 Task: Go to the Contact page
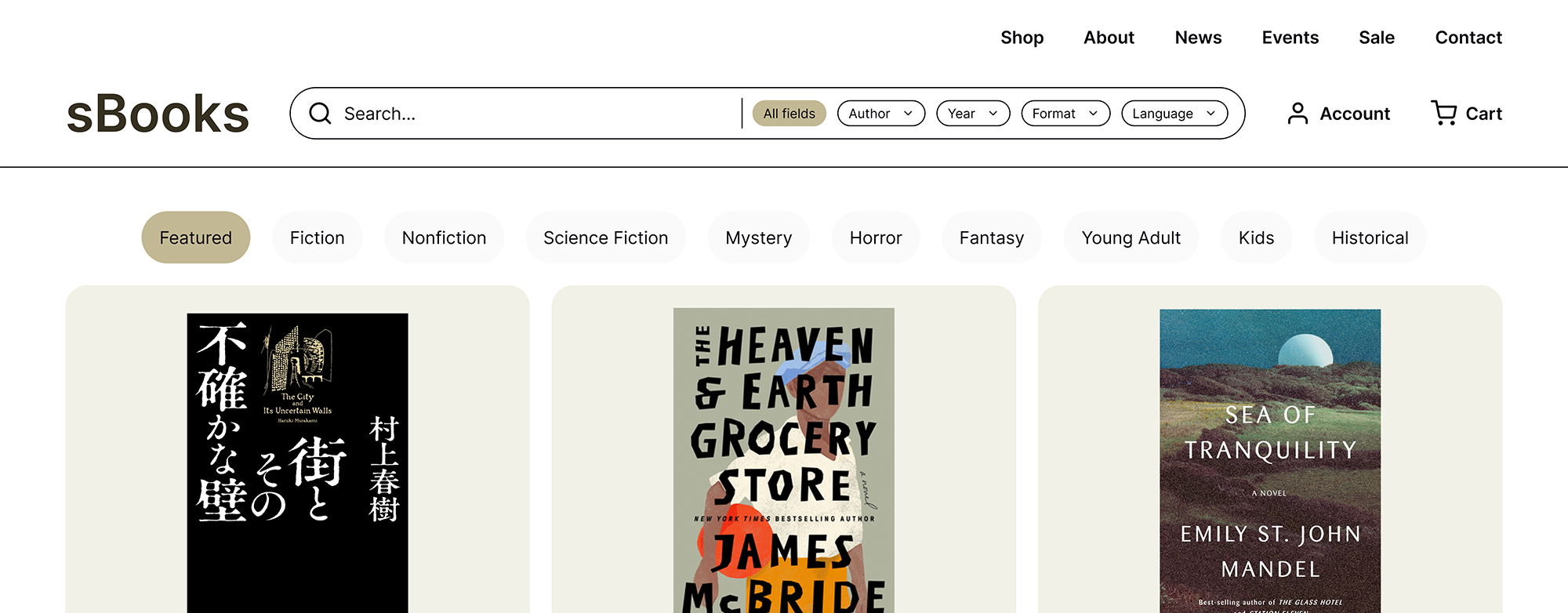[1468, 38]
